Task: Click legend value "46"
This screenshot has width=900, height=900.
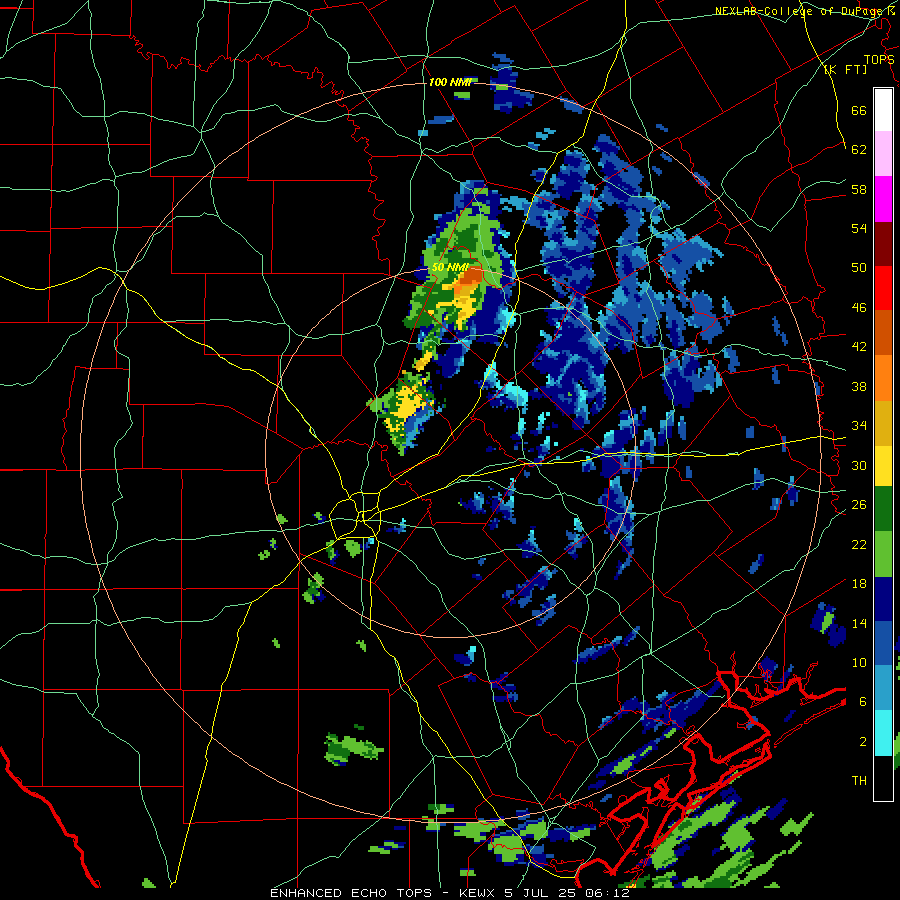Action: point(859,307)
